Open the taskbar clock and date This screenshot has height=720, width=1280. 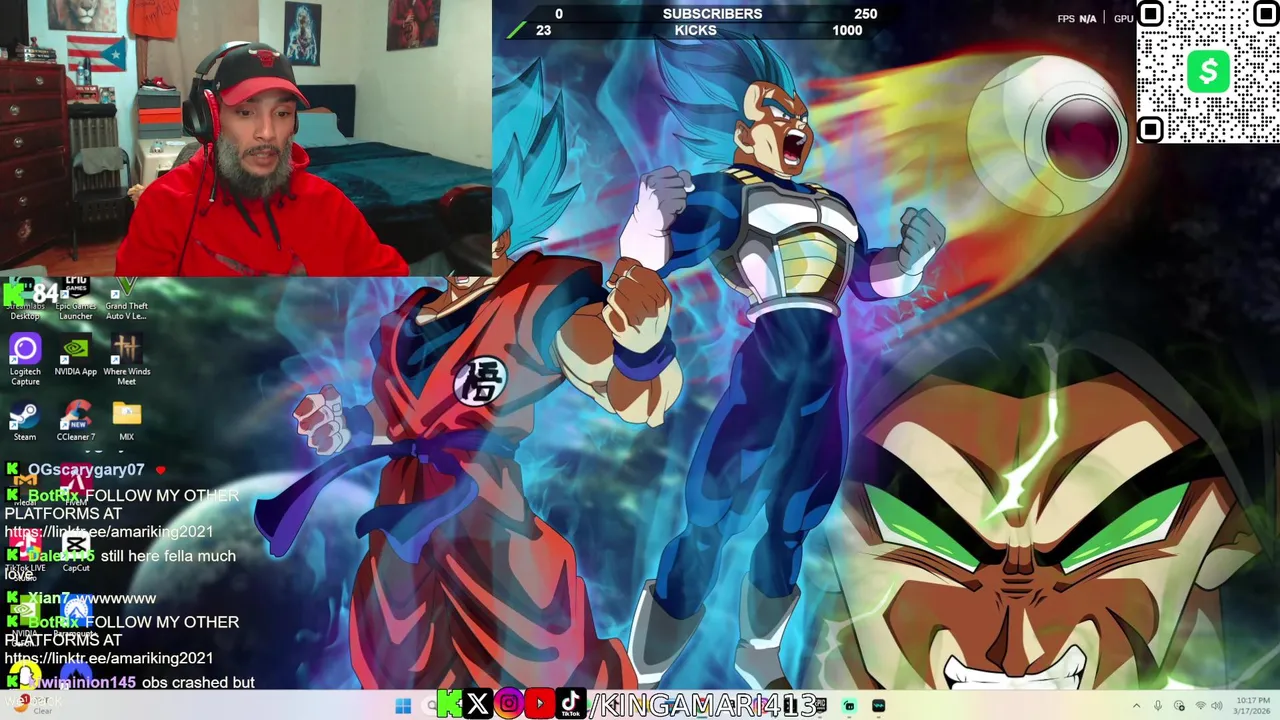[x=1253, y=706]
